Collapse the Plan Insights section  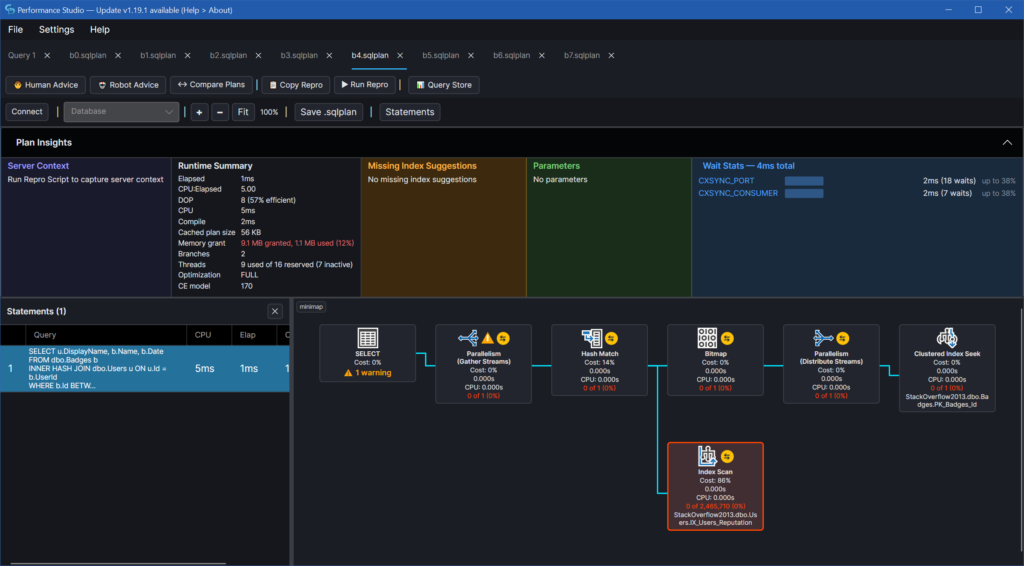(1007, 142)
